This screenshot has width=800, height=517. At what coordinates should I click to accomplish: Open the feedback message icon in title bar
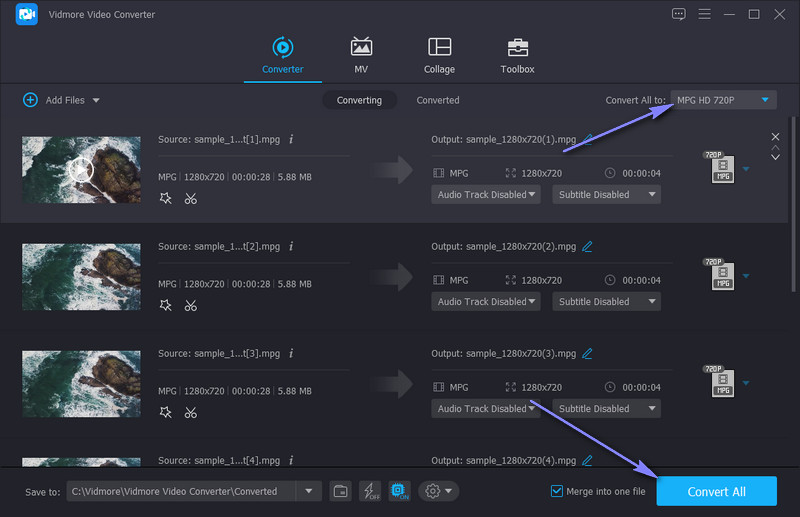click(679, 14)
